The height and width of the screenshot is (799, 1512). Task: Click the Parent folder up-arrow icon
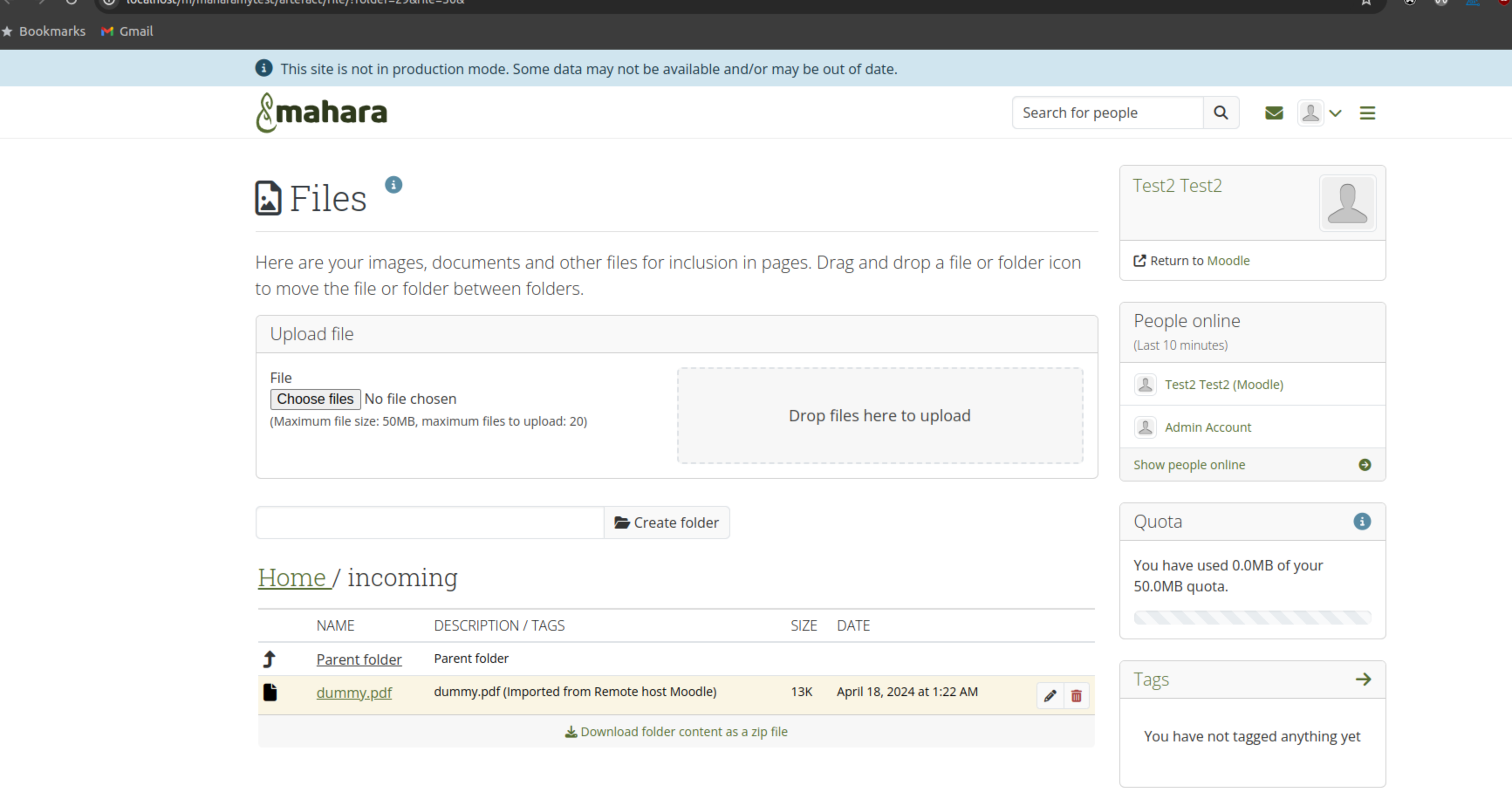pyautogui.click(x=270, y=659)
